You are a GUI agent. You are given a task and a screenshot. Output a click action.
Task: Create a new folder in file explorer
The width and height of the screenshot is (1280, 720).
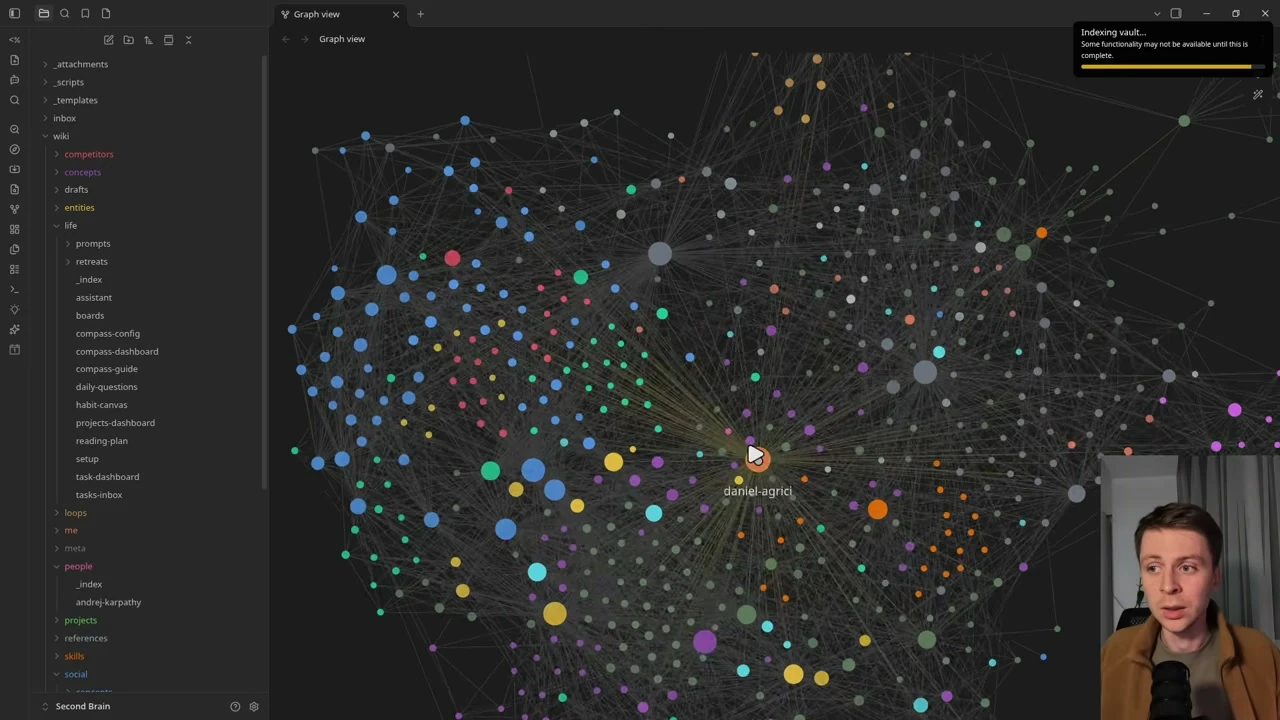pos(128,40)
